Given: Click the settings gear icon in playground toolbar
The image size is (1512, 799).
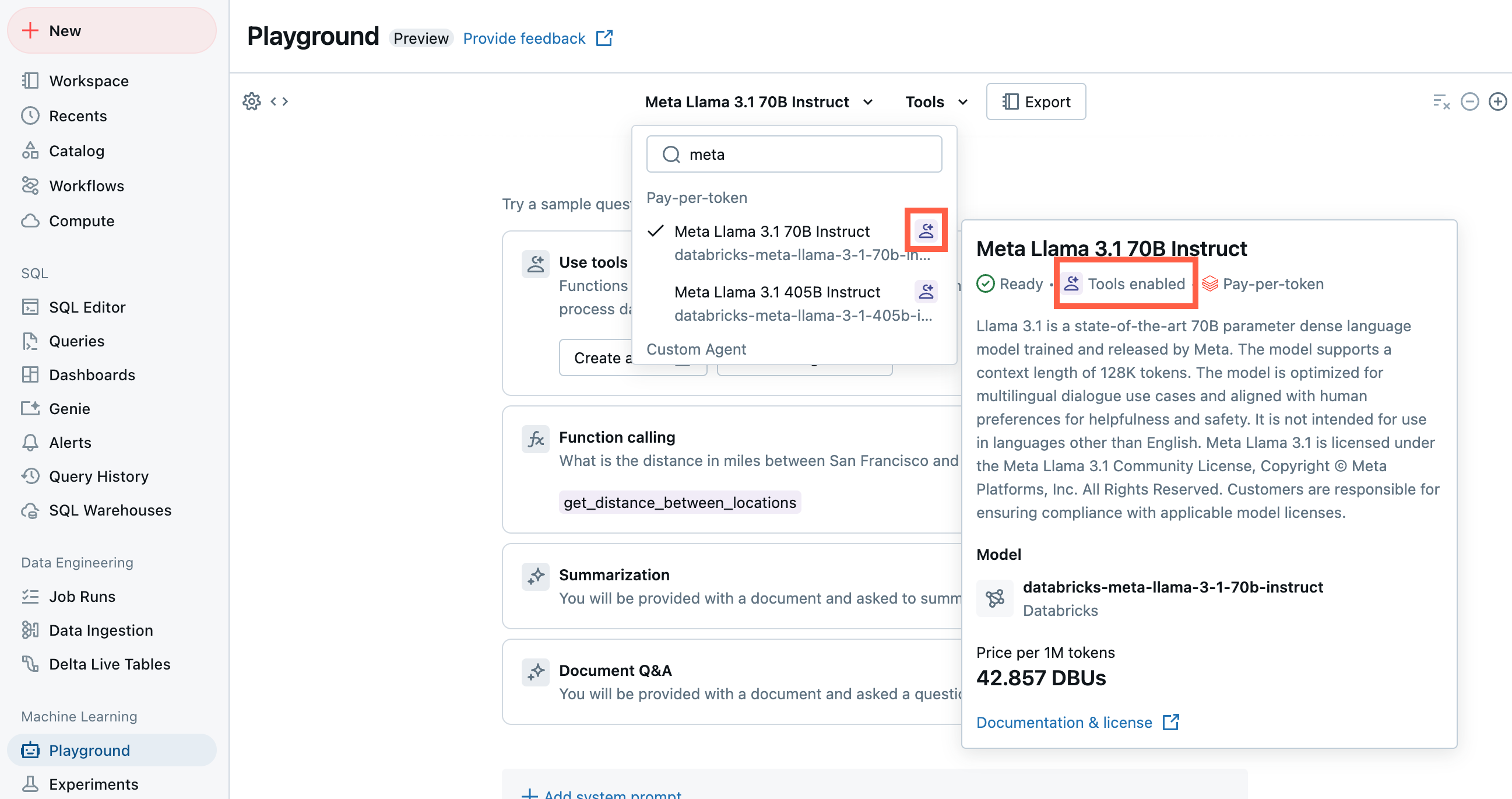Looking at the screenshot, I should tap(251, 101).
